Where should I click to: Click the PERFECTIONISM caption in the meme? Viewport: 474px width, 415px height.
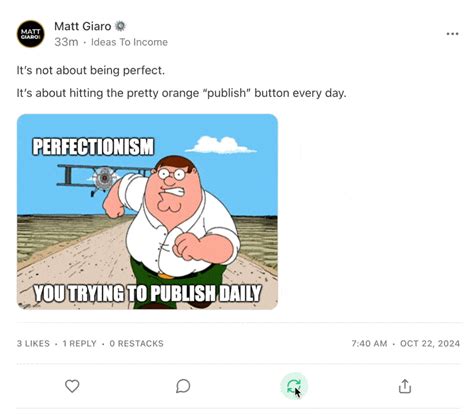pos(93,147)
